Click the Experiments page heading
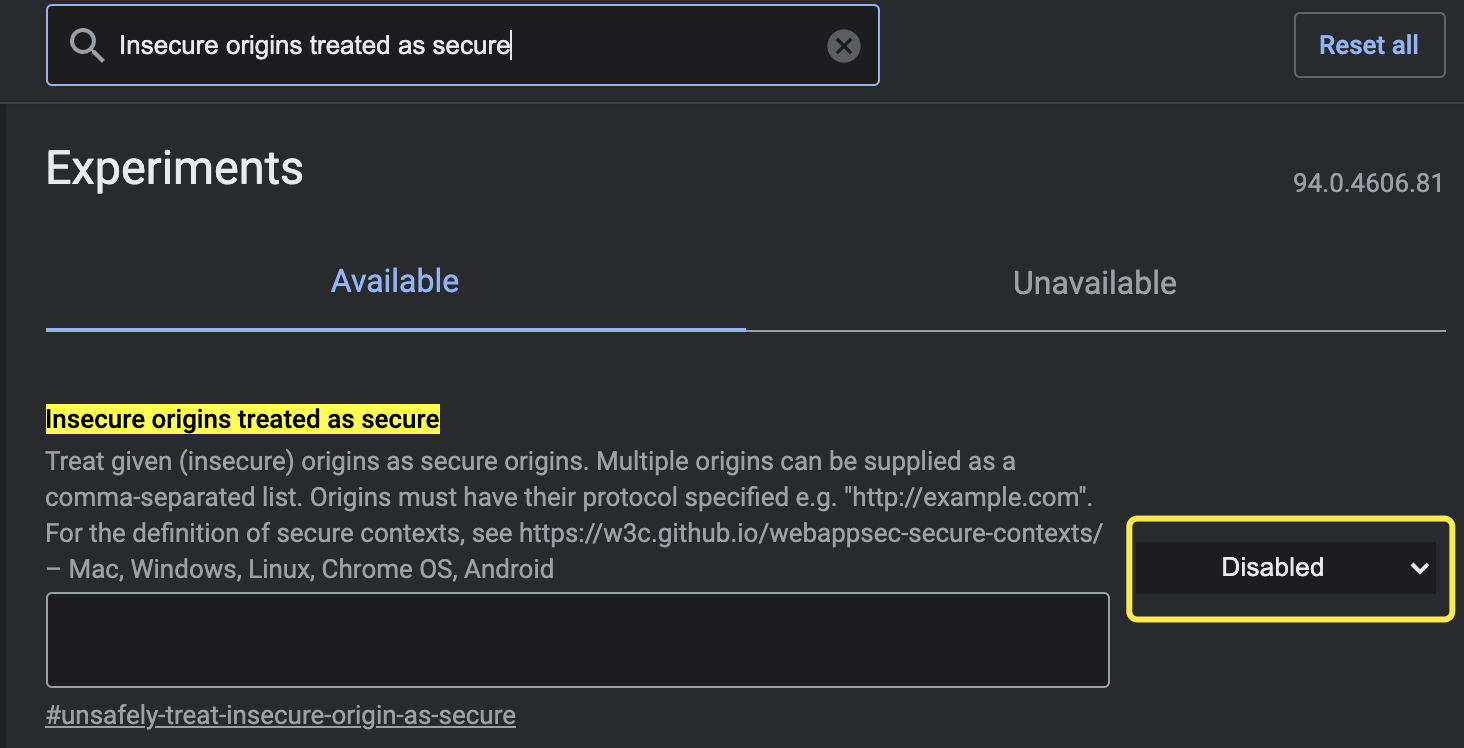The image size is (1464, 748). point(174,168)
